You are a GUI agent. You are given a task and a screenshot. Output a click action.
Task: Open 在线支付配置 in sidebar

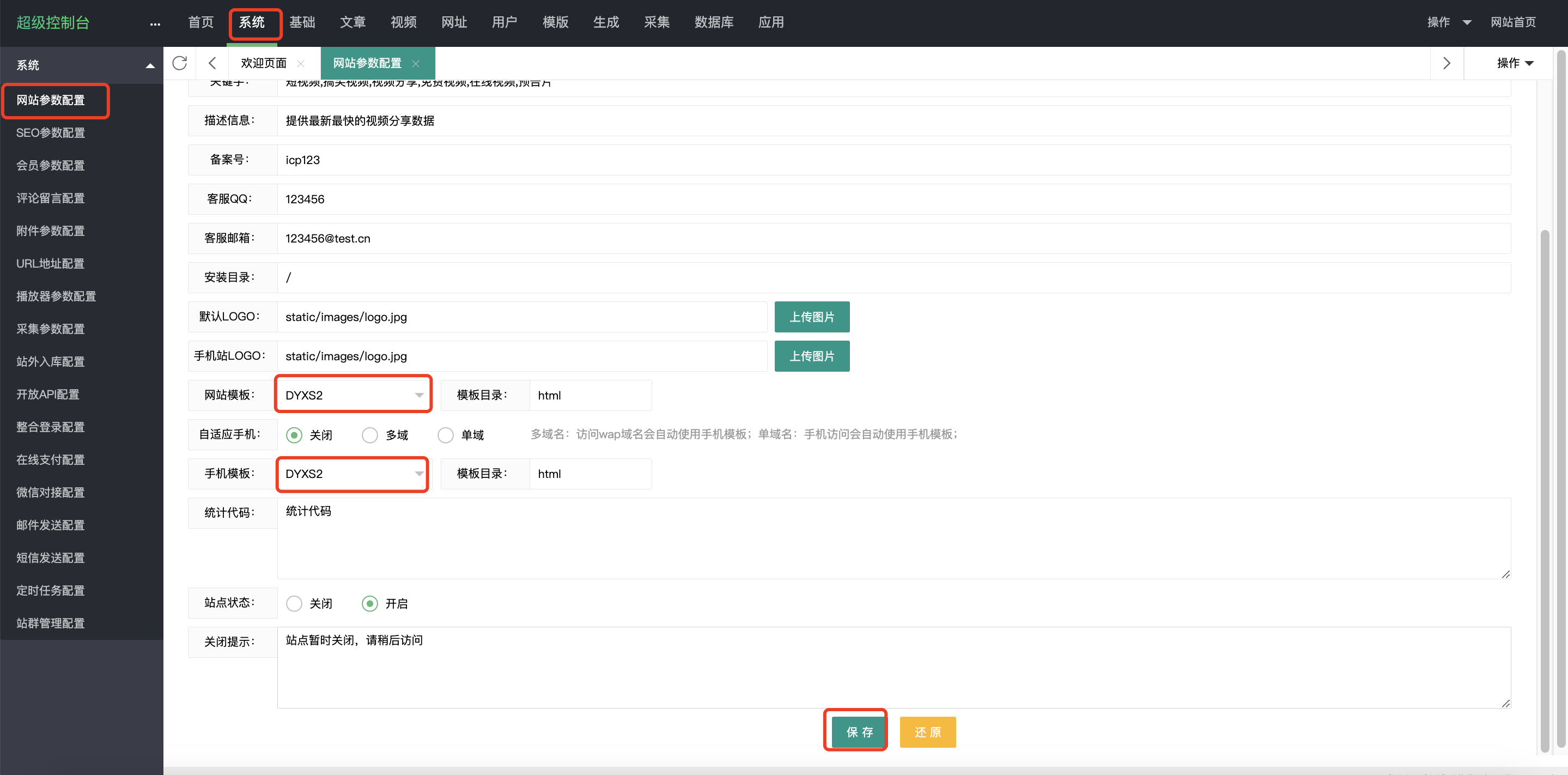point(51,459)
